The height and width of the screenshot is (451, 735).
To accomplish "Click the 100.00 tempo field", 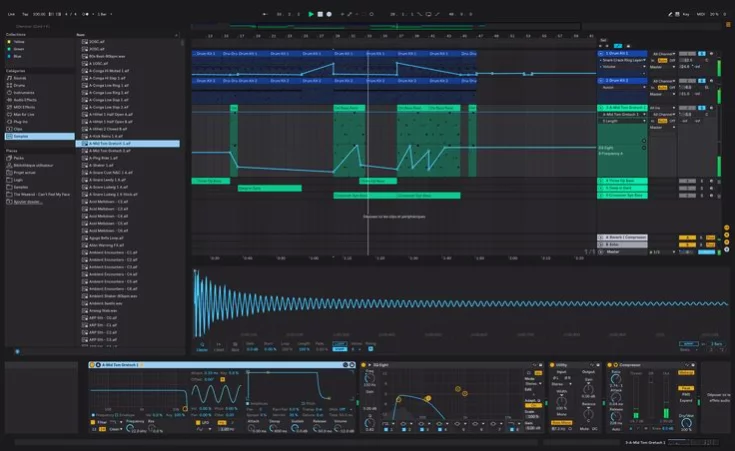I will (39, 14).
